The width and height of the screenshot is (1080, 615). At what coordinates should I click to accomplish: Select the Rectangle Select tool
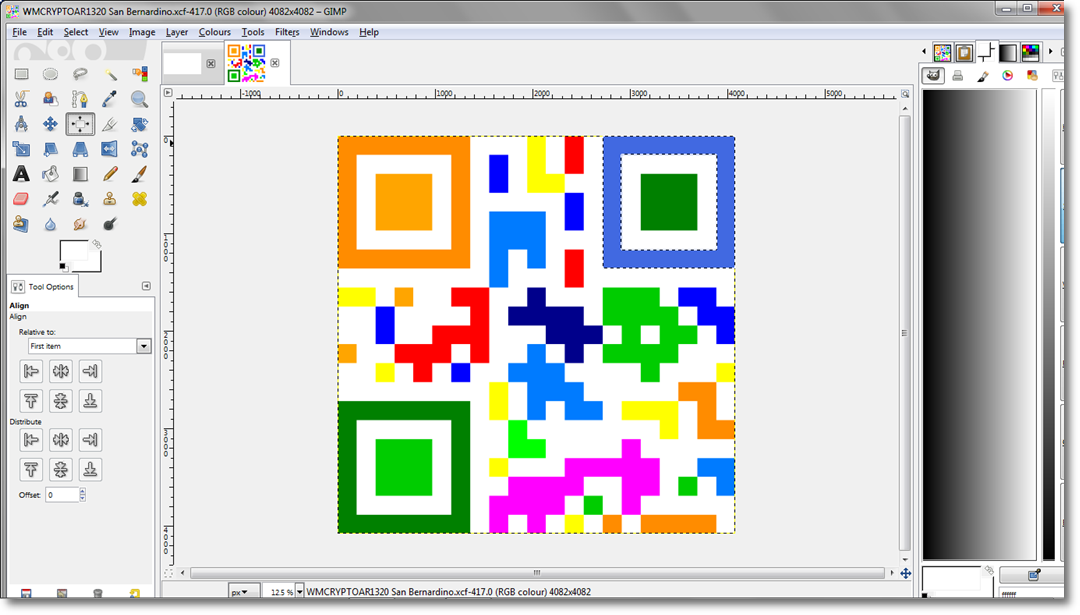click(x=21, y=74)
